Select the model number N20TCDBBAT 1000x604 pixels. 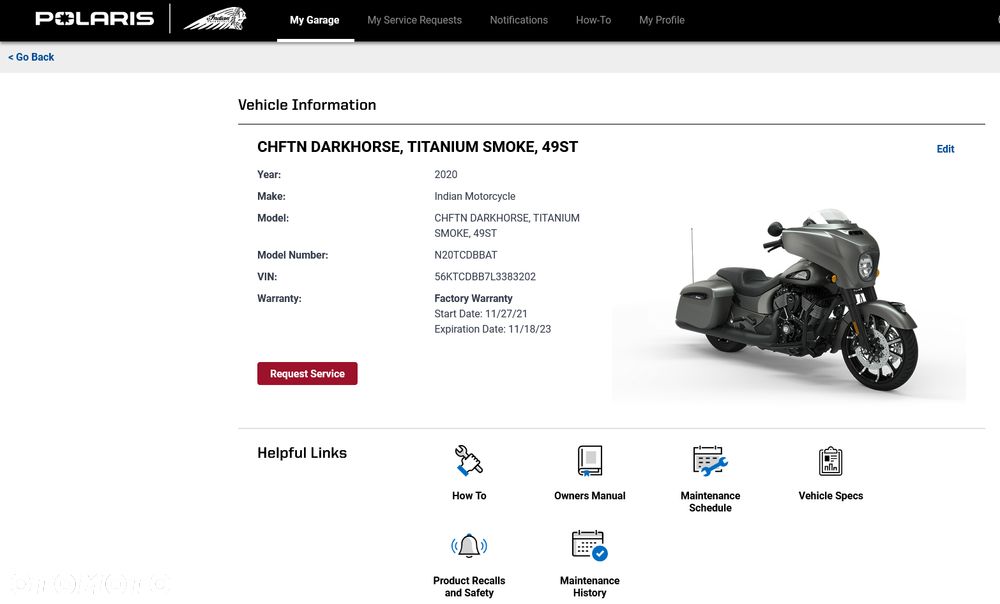pos(466,255)
